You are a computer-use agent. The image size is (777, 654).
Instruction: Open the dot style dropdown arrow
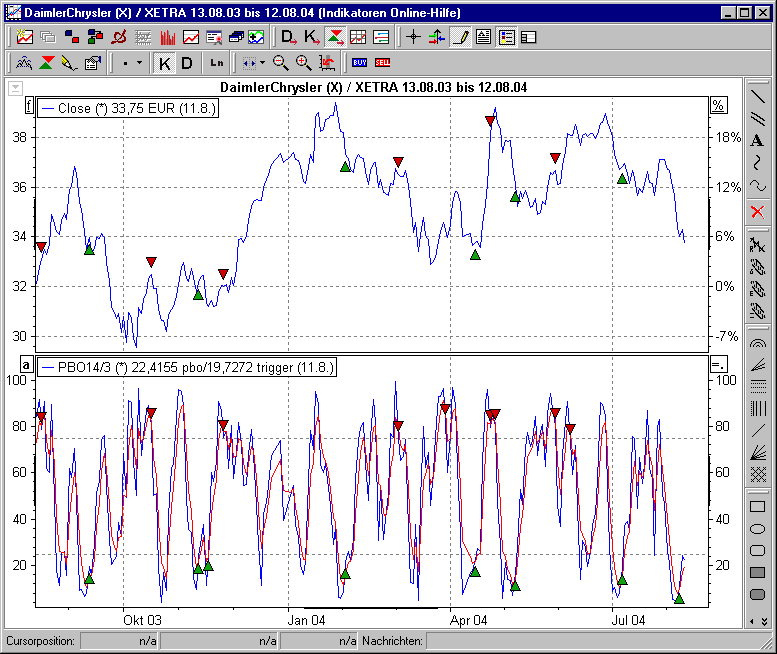point(139,63)
